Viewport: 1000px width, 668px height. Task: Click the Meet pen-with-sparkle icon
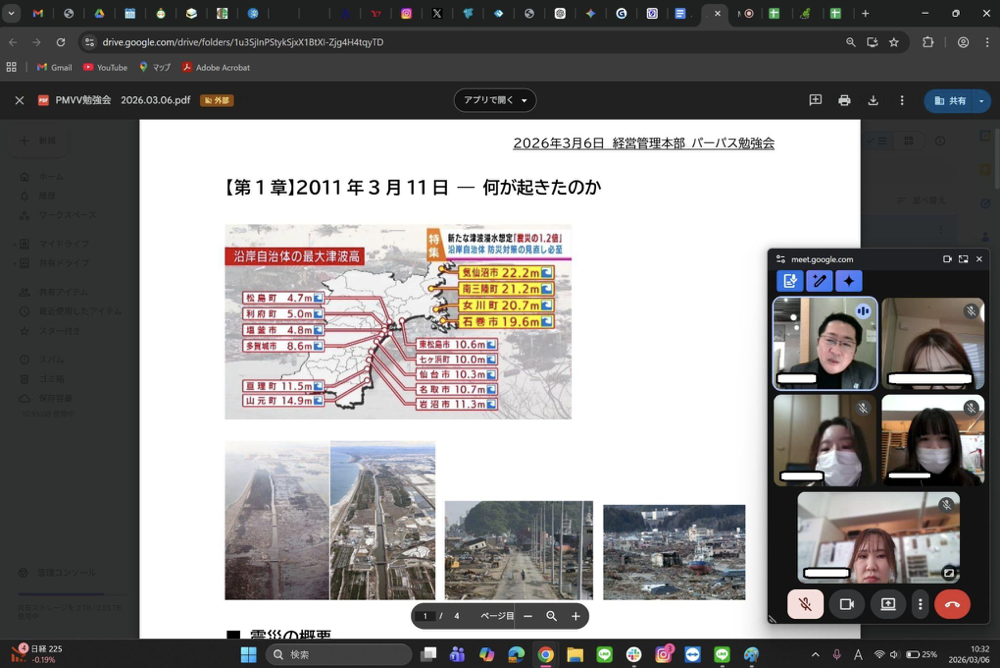pos(819,281)
